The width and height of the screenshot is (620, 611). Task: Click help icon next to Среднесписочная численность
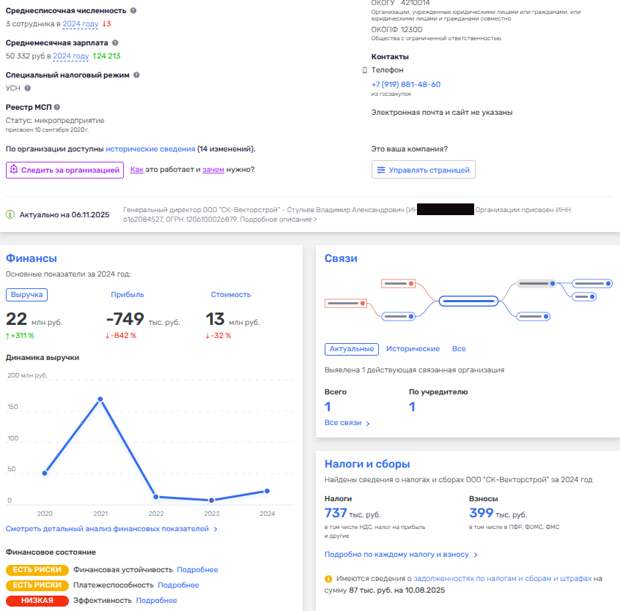point(135,10)
